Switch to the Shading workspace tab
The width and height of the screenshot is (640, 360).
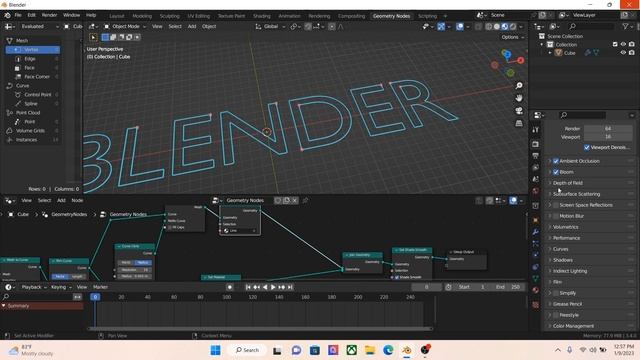pyautogui.click(x=262, y=16)
